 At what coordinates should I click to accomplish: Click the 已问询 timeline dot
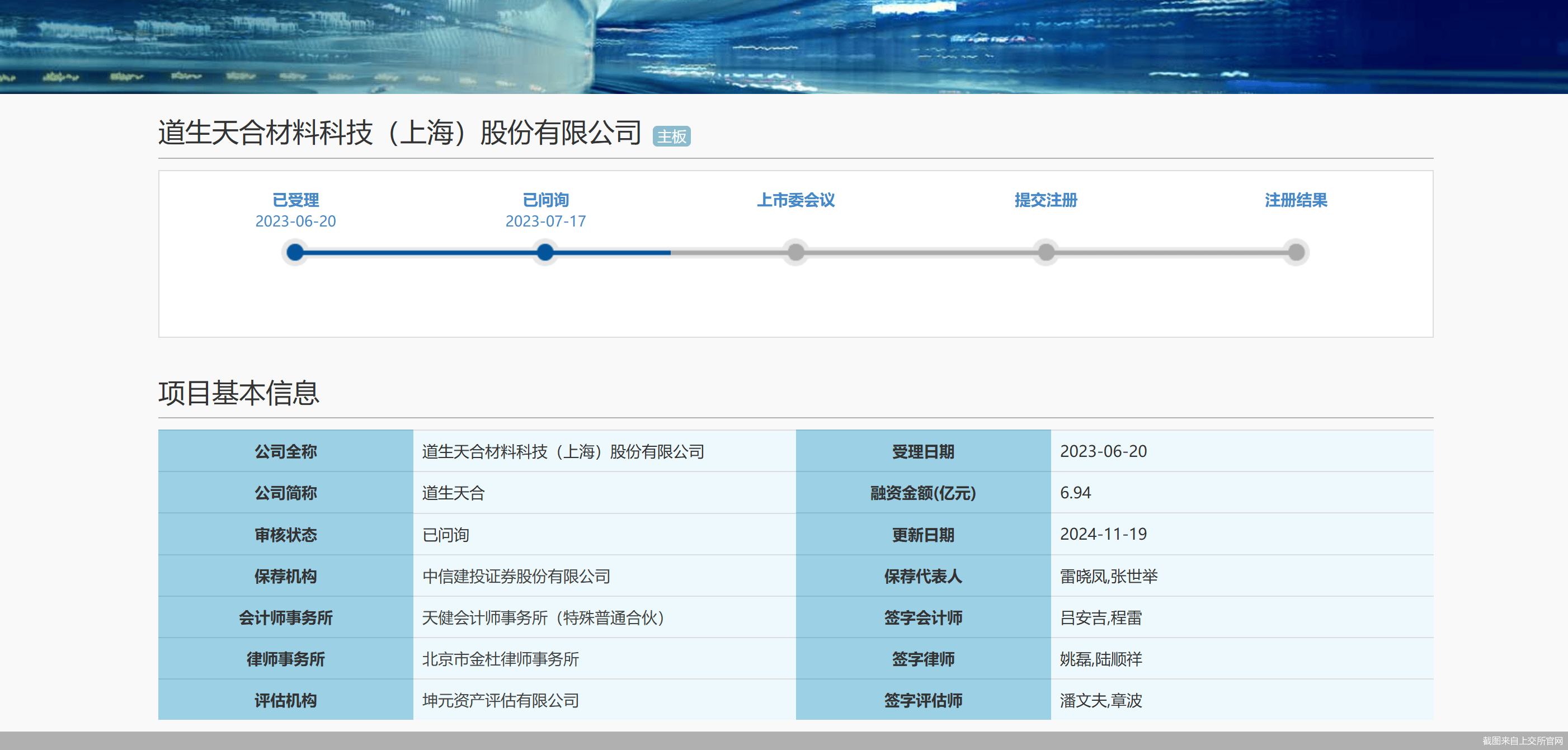point(545,252)
